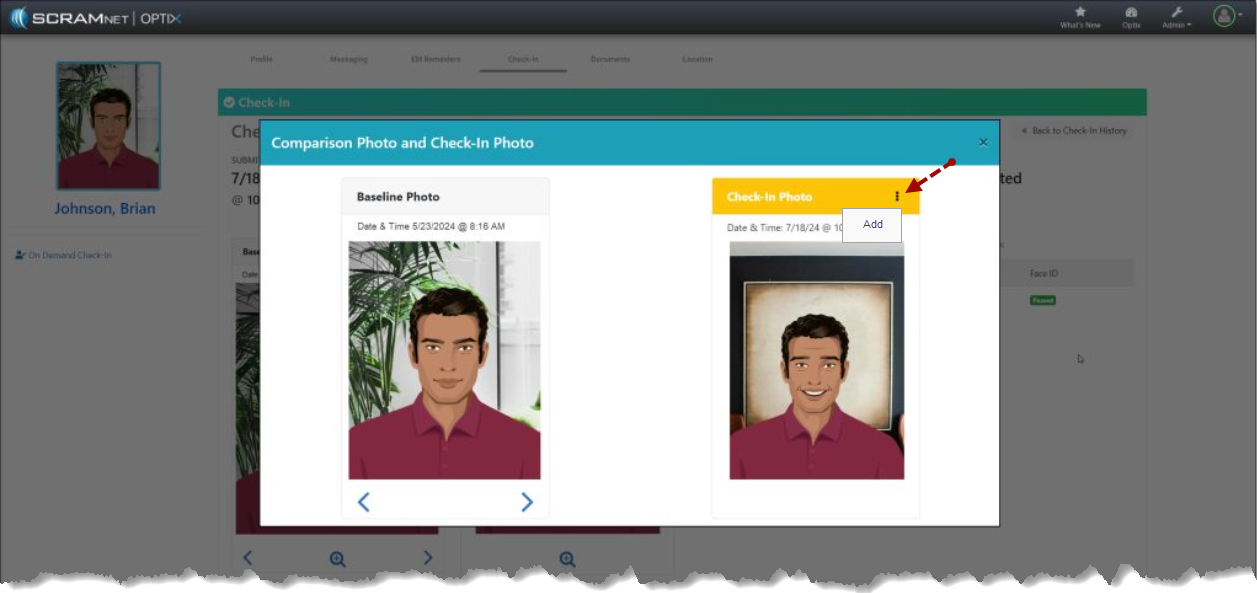Image resolution: width=1257 pixels, height=593 pixels.
Task: Open the Check-In Photo three-dot menu
Action: pyautogui.click(x=896, y=197)
